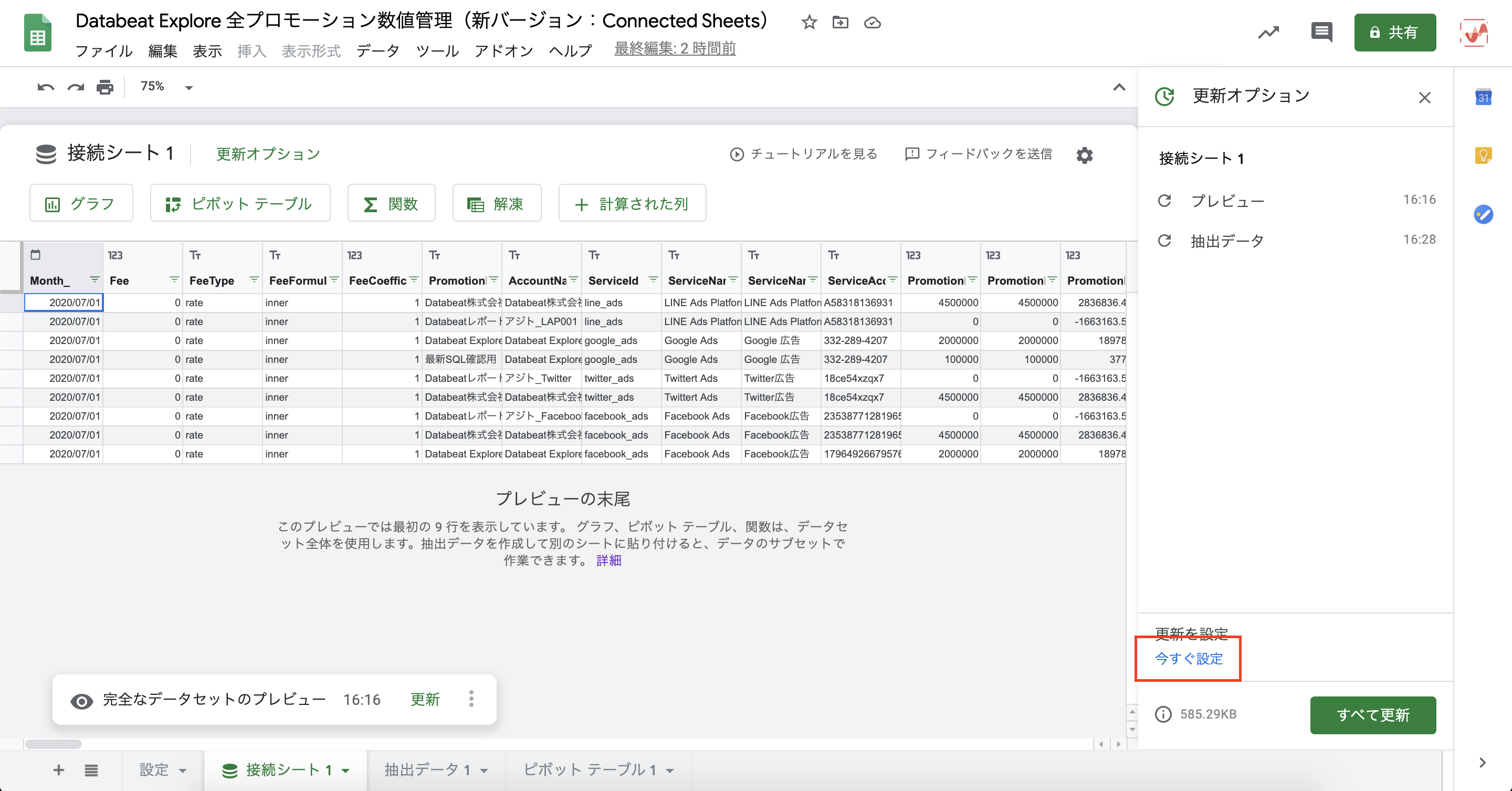Viewport: 1512px width, 791px height.
Task: Click the redo arrow
Action: pyautogui.click(x=75, y=88)
